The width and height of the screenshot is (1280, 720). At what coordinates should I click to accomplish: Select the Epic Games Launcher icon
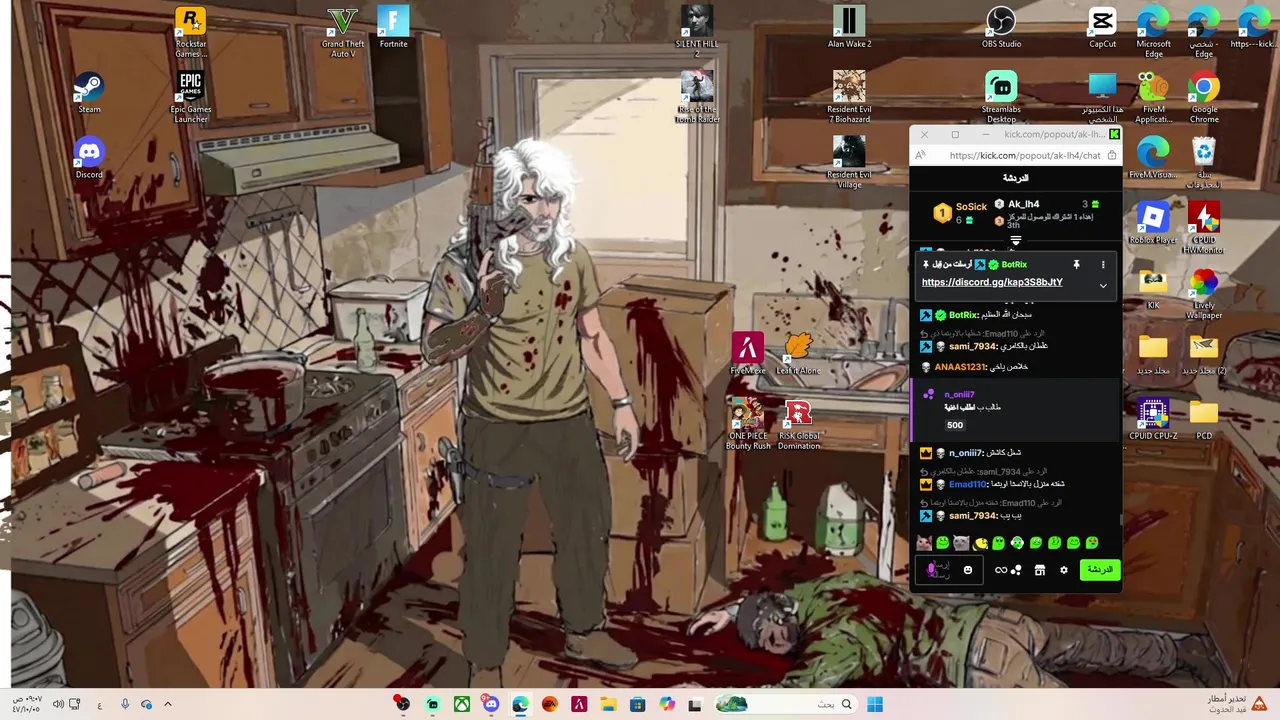coord(191,98)
